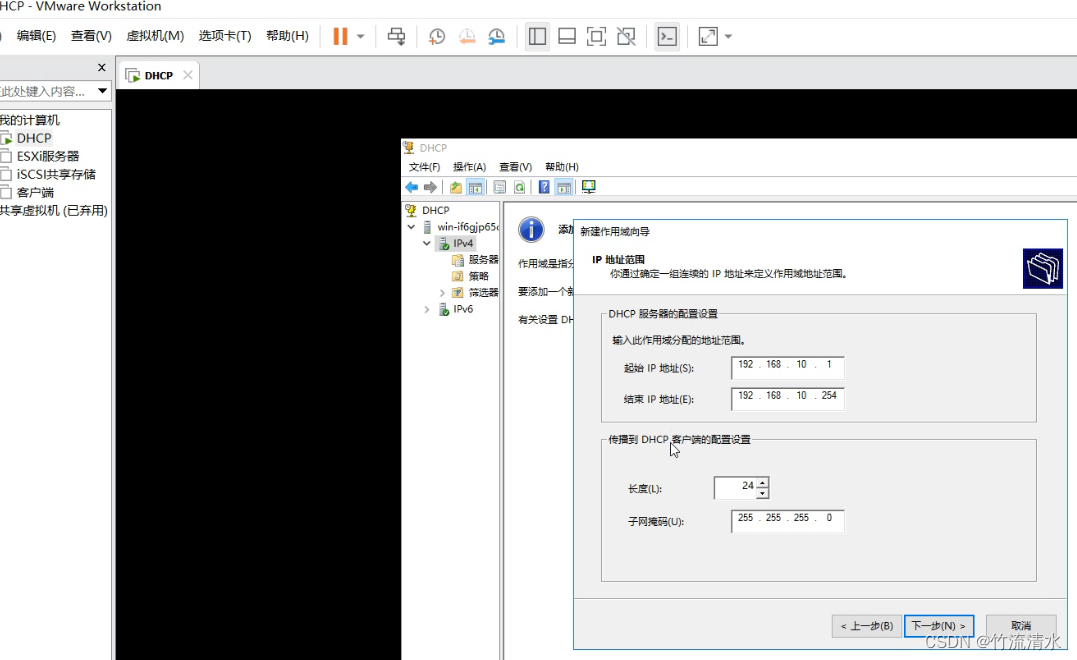Select the 筛选器 tree node

pos(483,293)
